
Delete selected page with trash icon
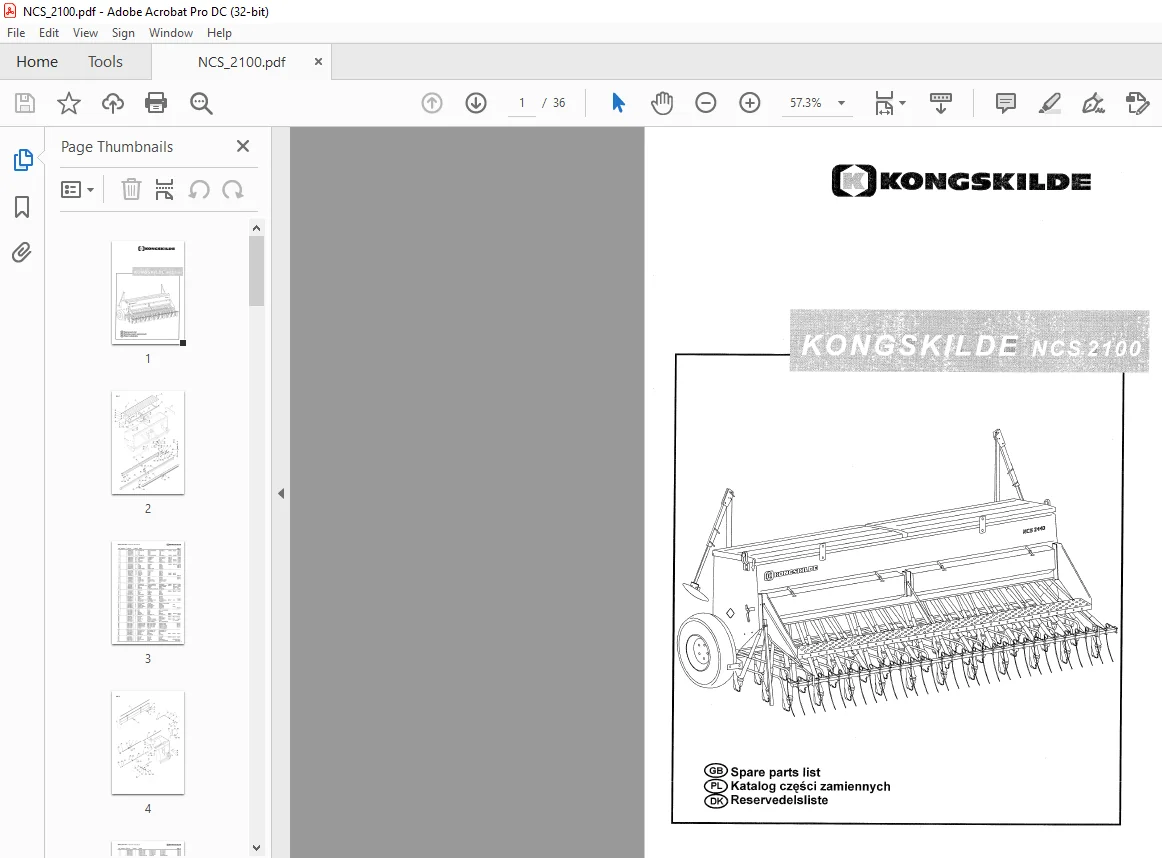(131, 190)
